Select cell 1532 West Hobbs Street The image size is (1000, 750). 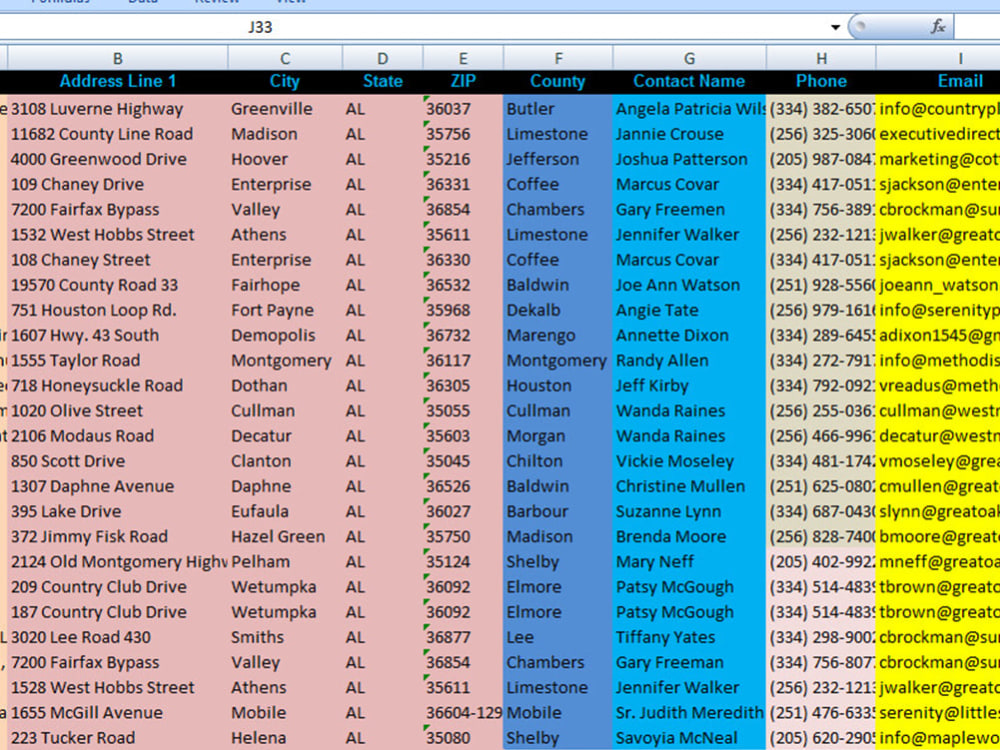pos(117,235)
